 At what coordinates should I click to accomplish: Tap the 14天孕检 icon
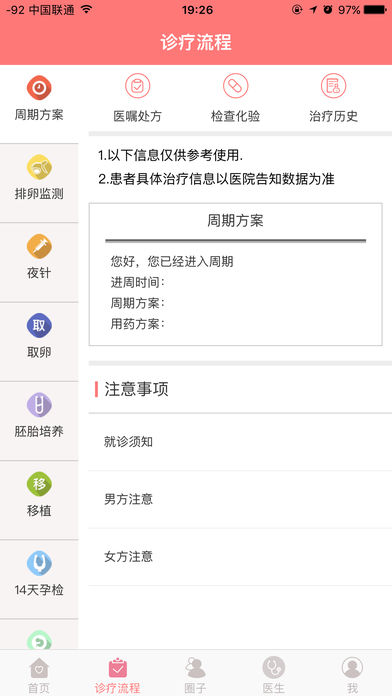click(x=39, y=563)
